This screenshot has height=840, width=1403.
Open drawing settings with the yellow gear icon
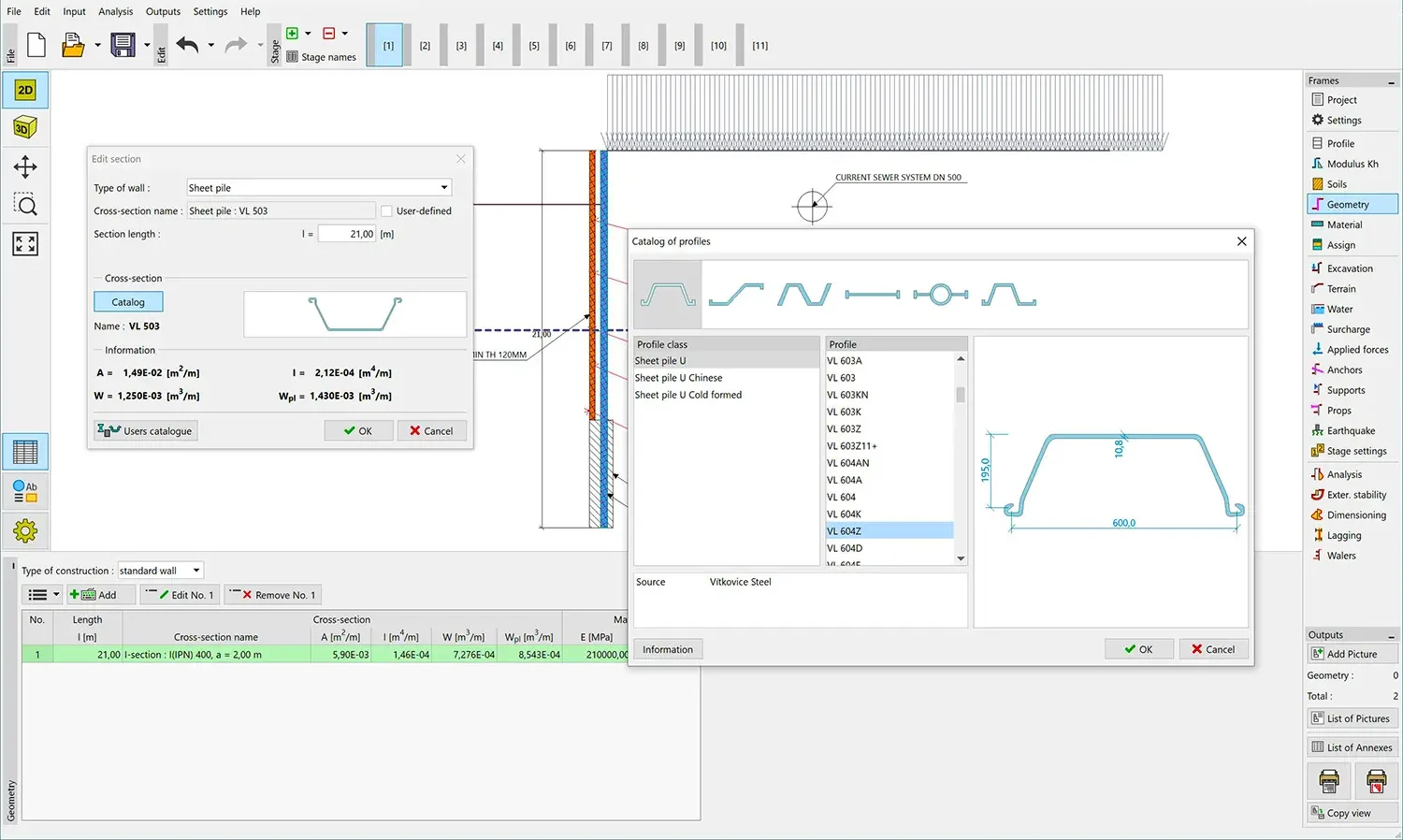coord(25,531)
